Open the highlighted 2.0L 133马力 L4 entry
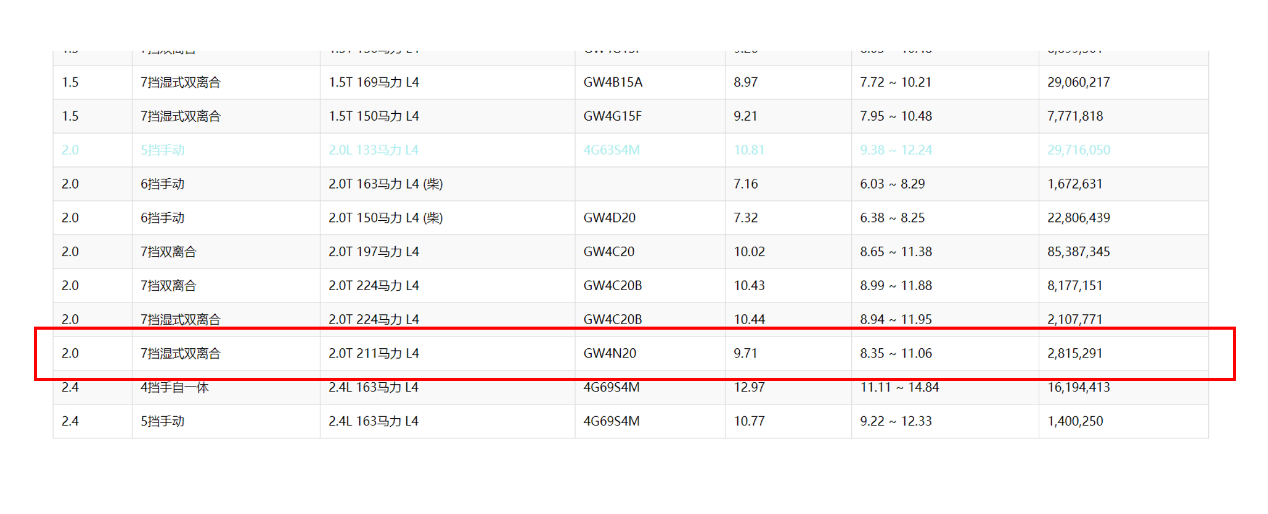Viewport: 1268px width, 514px height. click(374, 150)
